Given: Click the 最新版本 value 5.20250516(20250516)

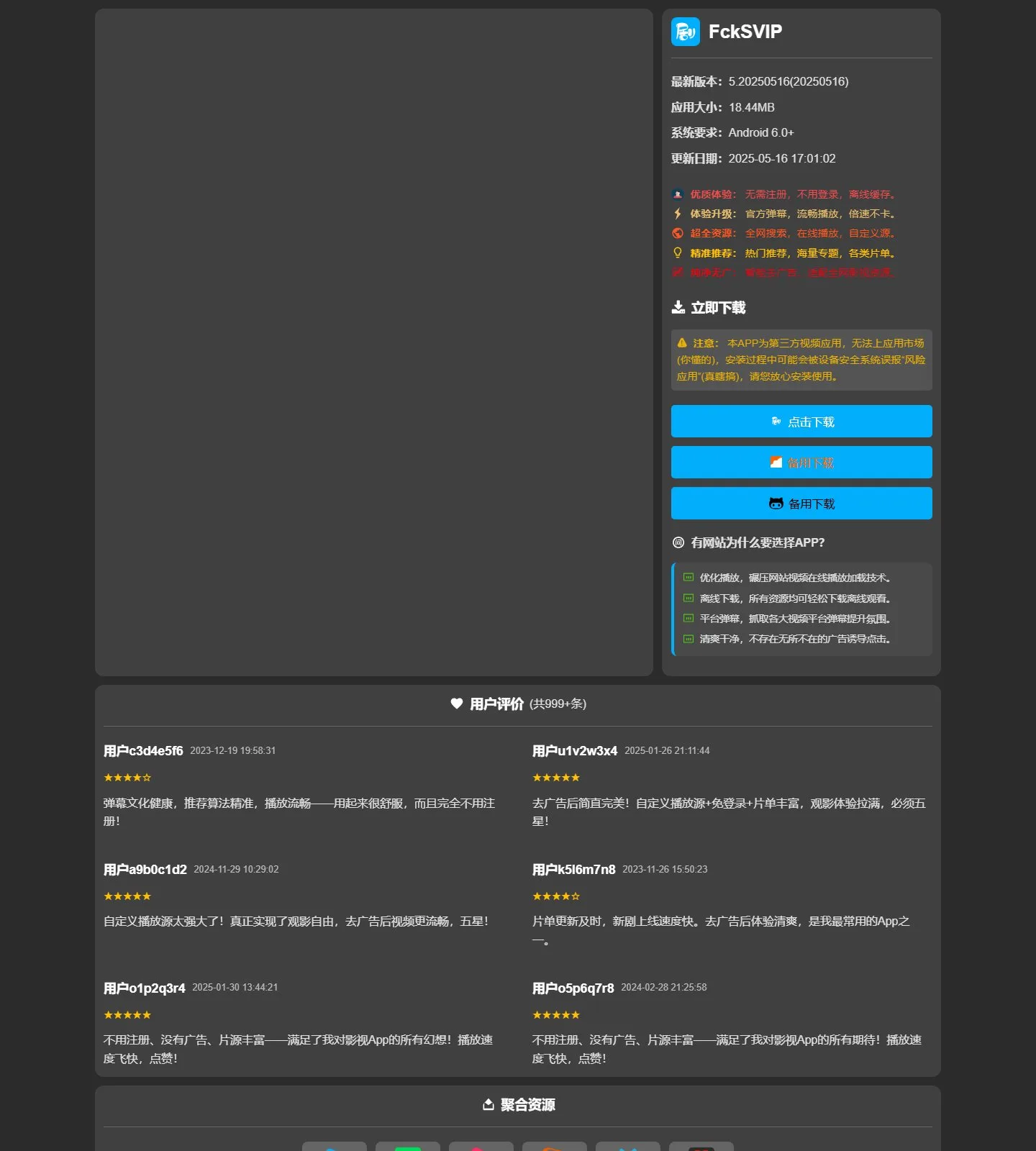Looking at the screenshot, I should [789, 81].
